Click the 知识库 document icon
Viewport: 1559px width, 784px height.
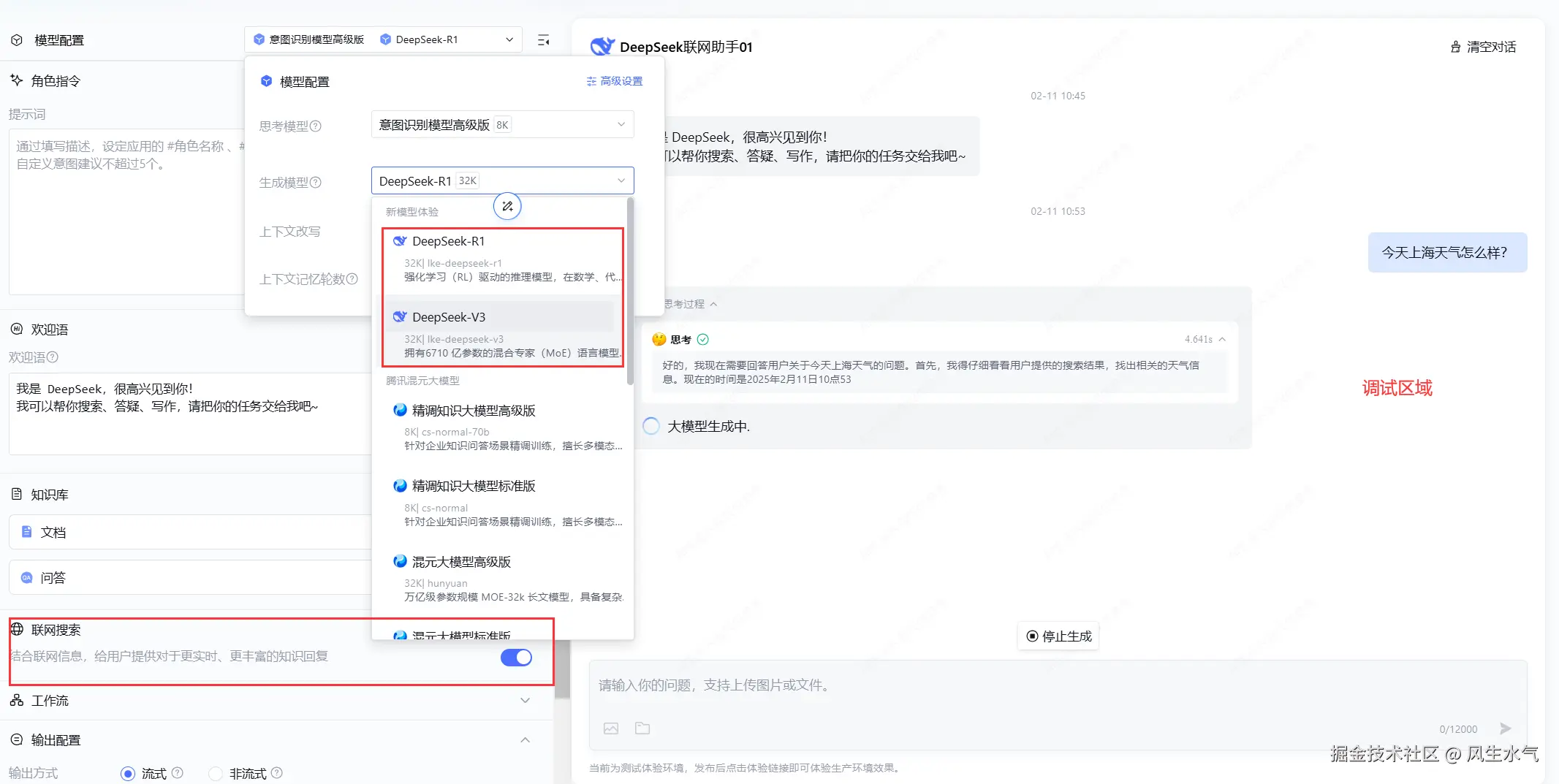coord(17,494)
